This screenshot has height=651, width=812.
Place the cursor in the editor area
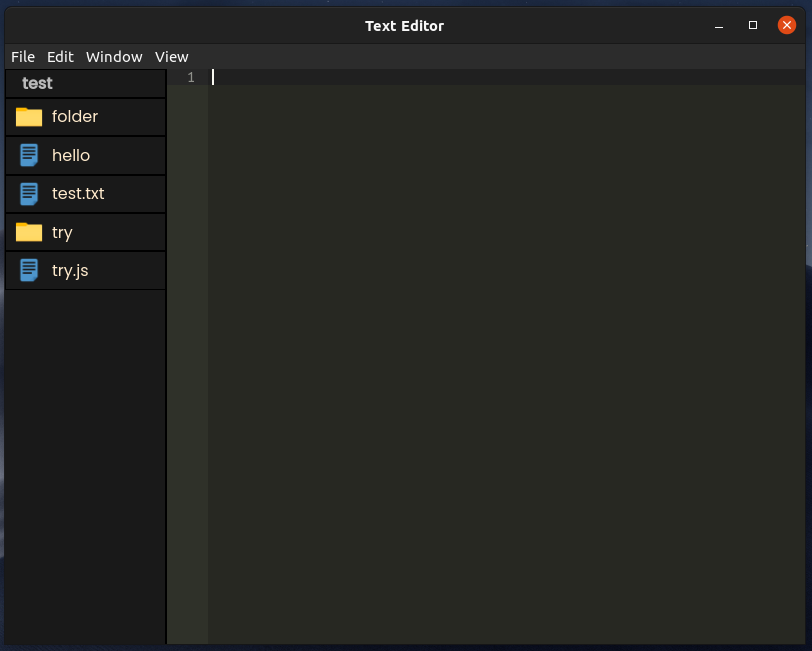[450, 300]
